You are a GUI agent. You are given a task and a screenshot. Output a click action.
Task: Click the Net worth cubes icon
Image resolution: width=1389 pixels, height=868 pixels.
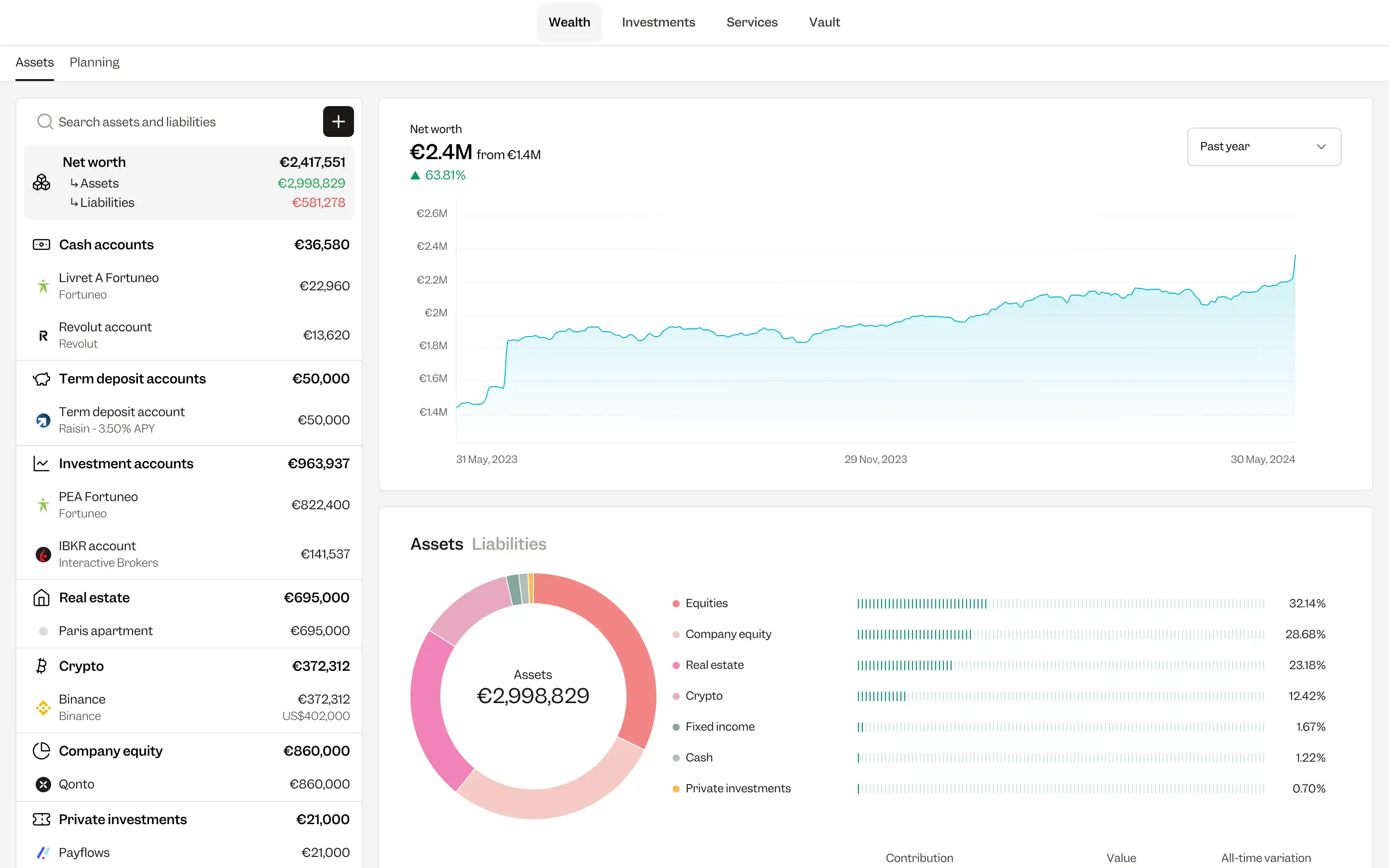[41, 183]
